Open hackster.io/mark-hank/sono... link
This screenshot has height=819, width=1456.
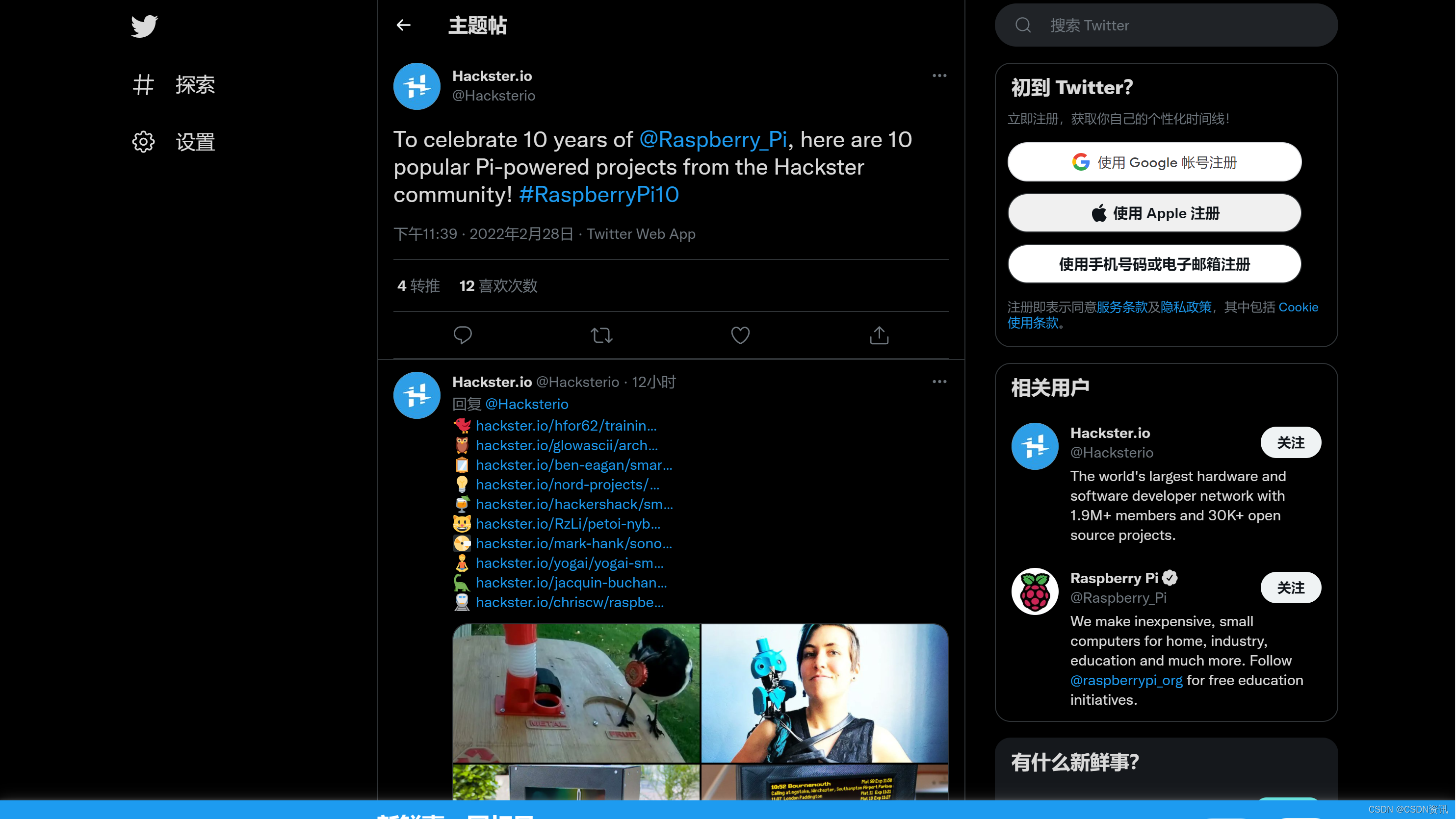pyautogui.click(x=574, y=544)
